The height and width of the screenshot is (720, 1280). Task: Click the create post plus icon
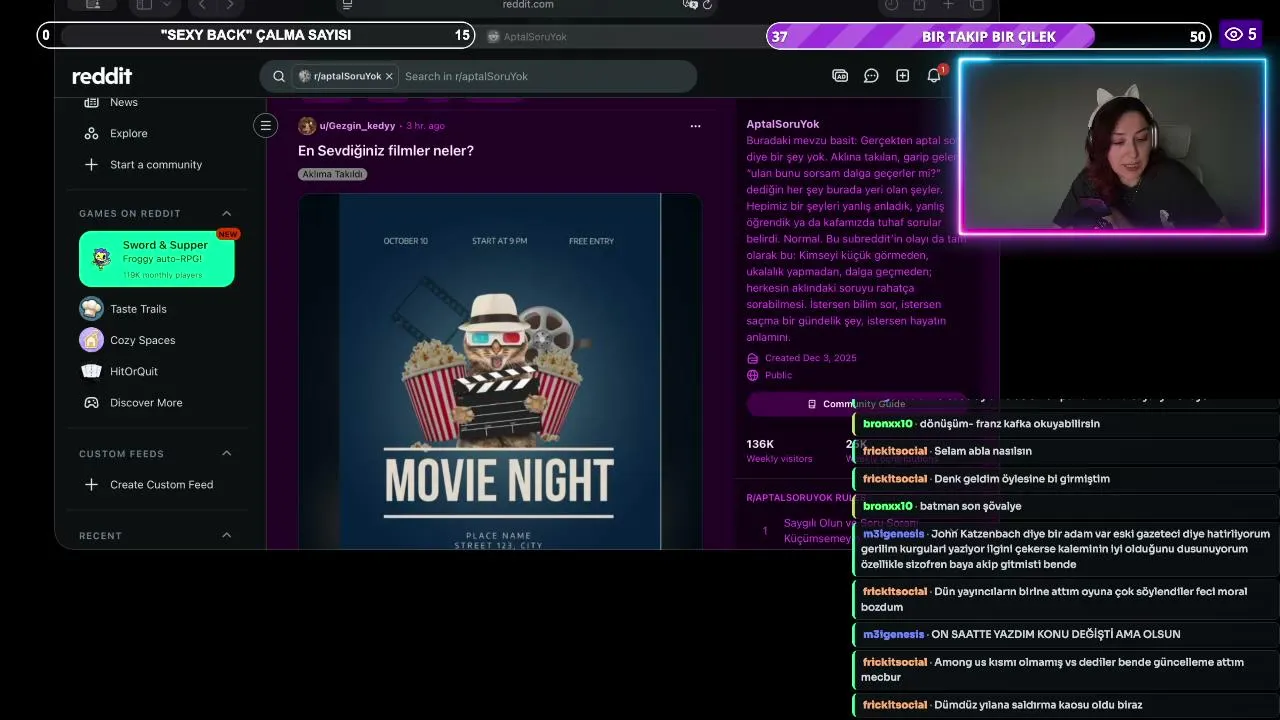[x=902, y=76]
